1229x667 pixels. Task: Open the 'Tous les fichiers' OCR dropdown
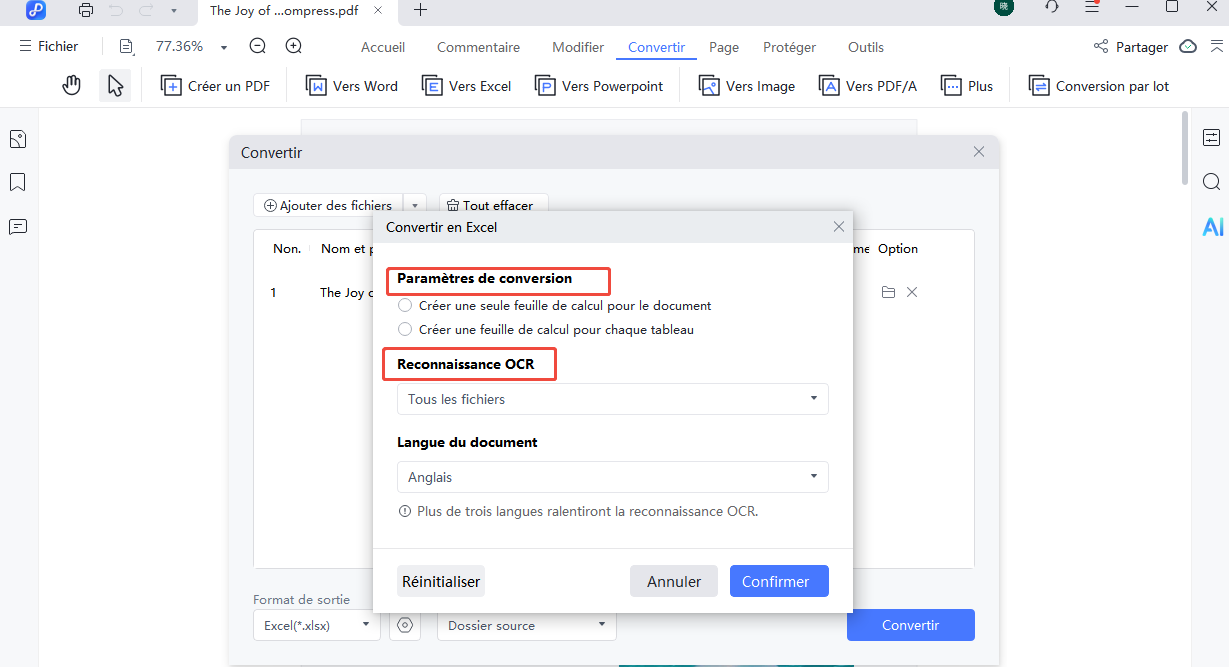612,398
